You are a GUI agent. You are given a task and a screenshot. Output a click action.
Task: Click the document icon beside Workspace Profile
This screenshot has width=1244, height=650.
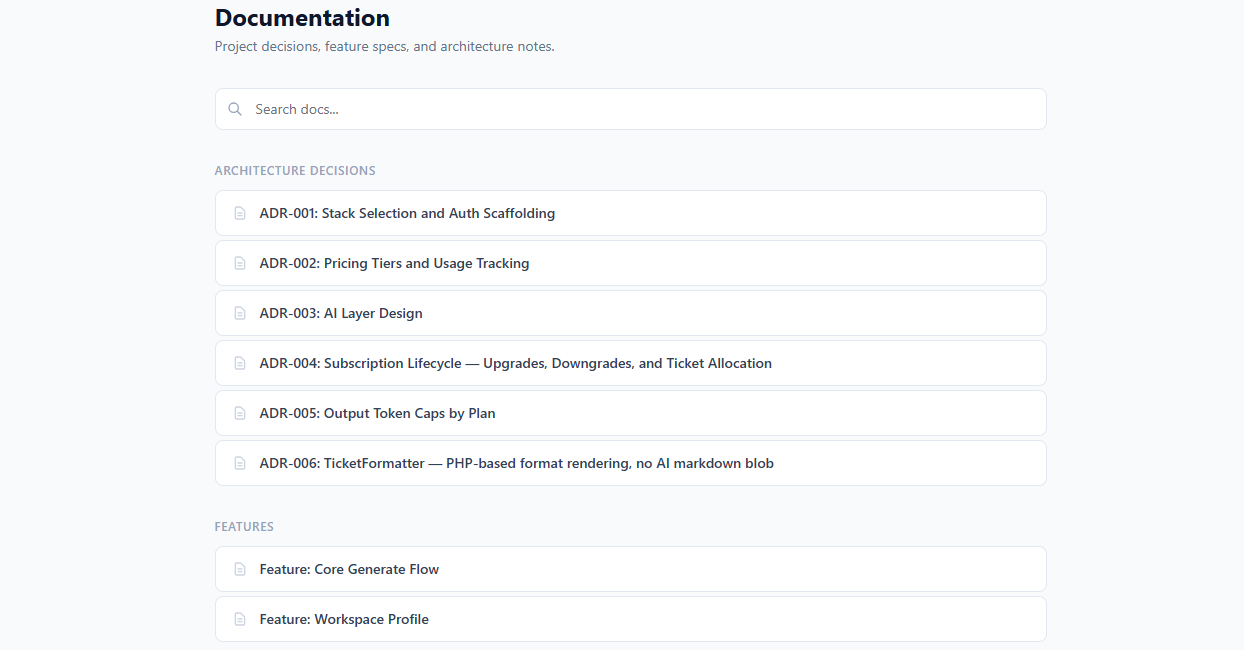pos(239,619)
